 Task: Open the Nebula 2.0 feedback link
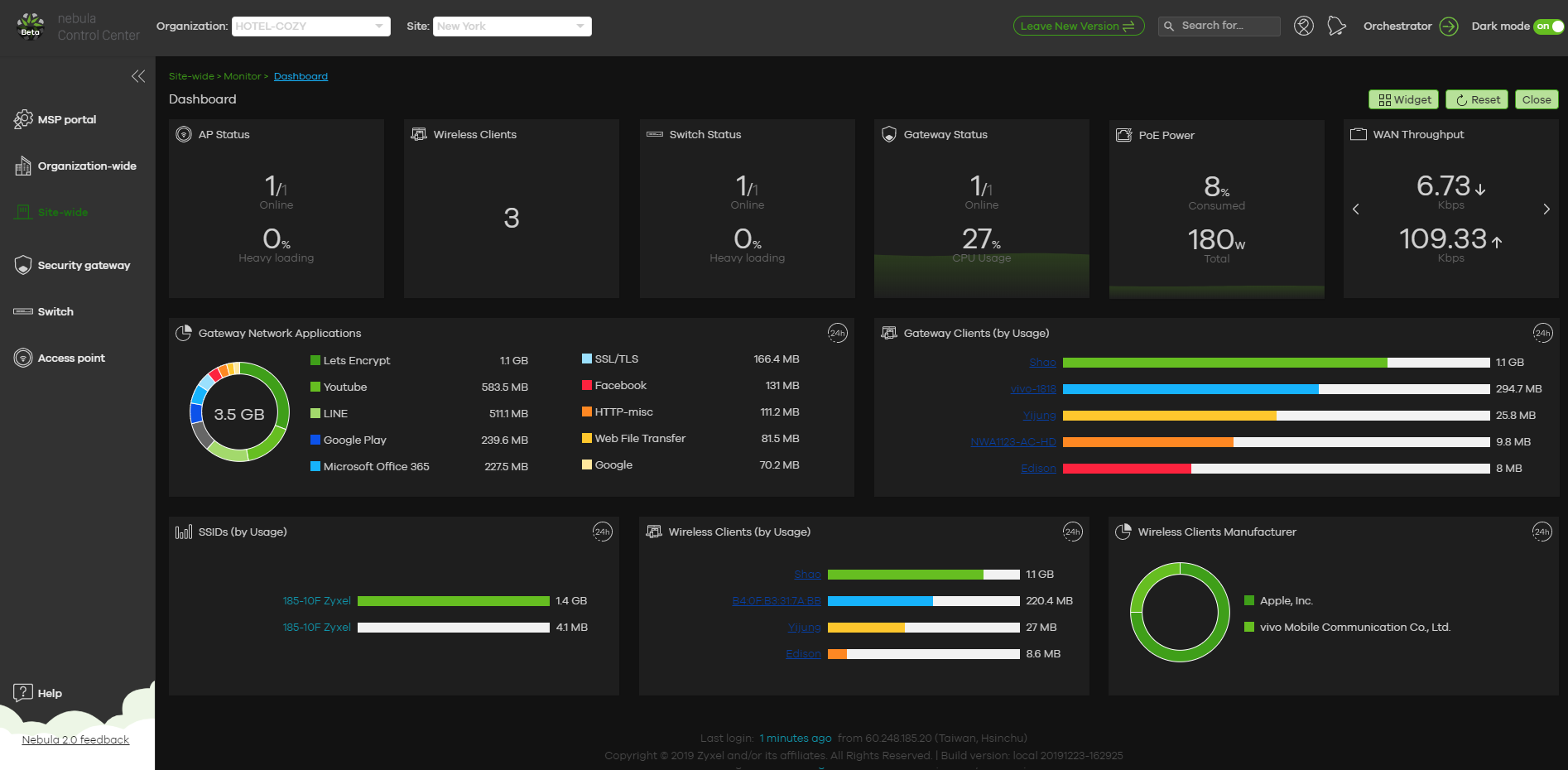point(75,739)
